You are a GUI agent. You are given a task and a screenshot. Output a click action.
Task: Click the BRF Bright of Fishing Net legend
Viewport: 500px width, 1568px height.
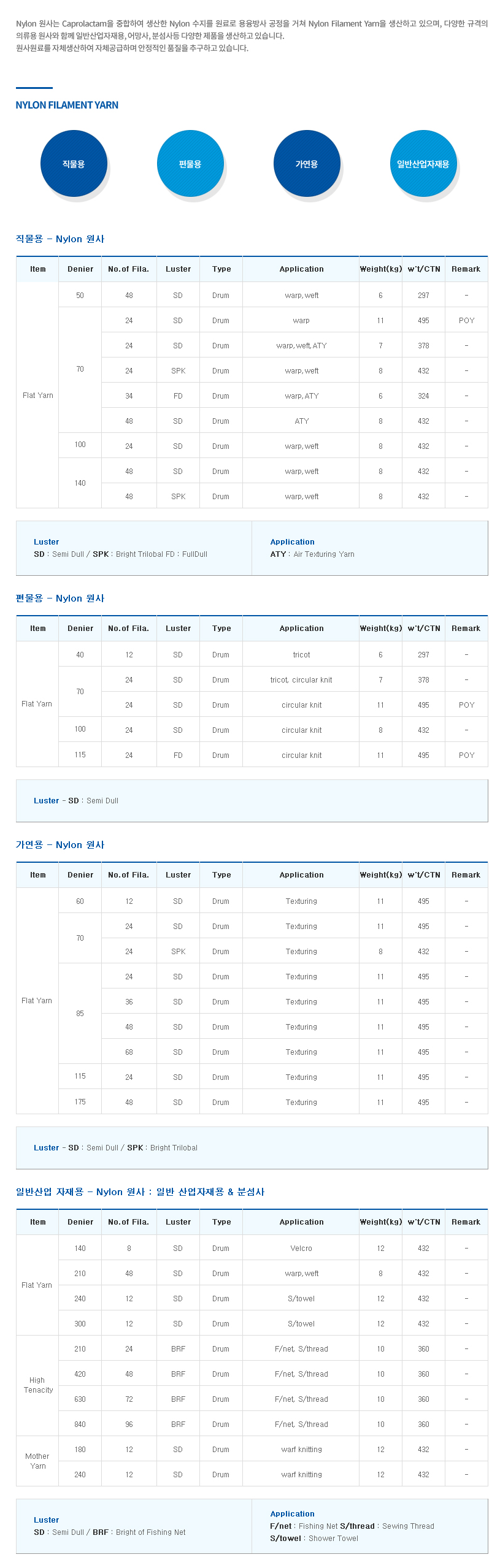point(139,1532)
